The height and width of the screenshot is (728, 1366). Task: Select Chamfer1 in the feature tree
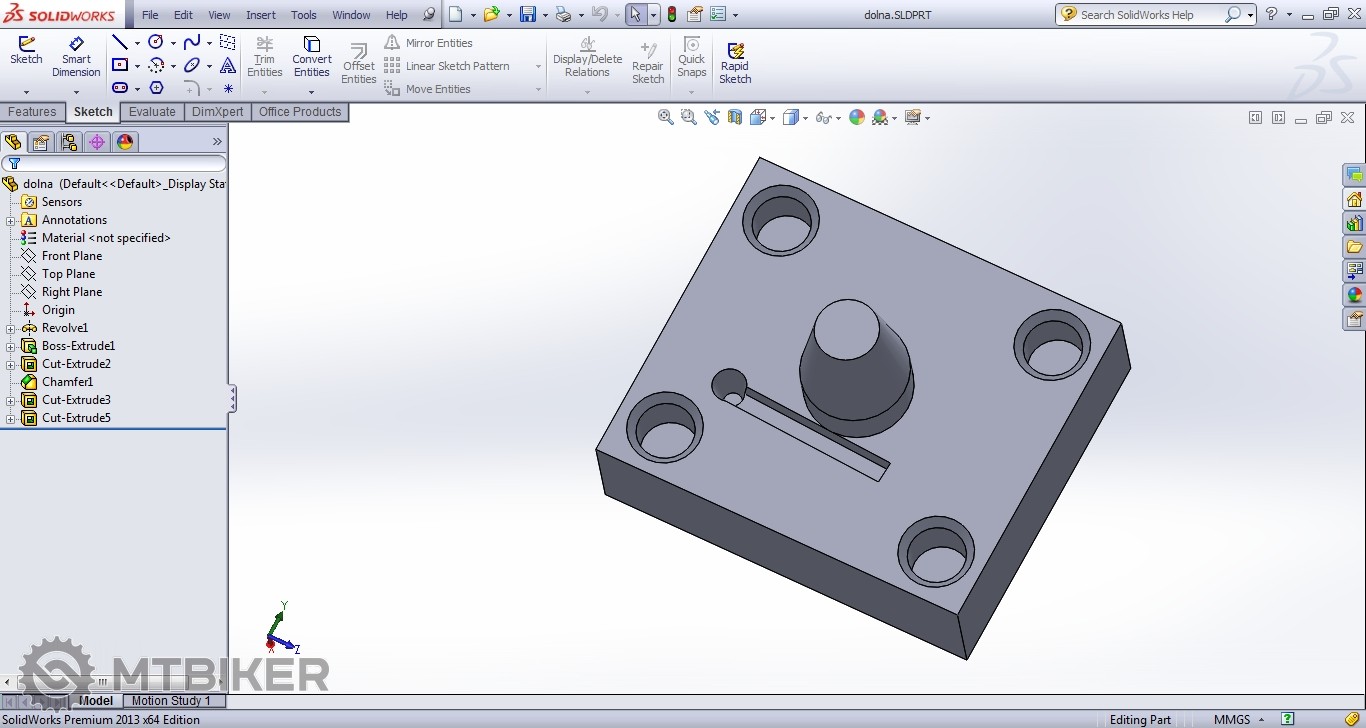(67, 382)
